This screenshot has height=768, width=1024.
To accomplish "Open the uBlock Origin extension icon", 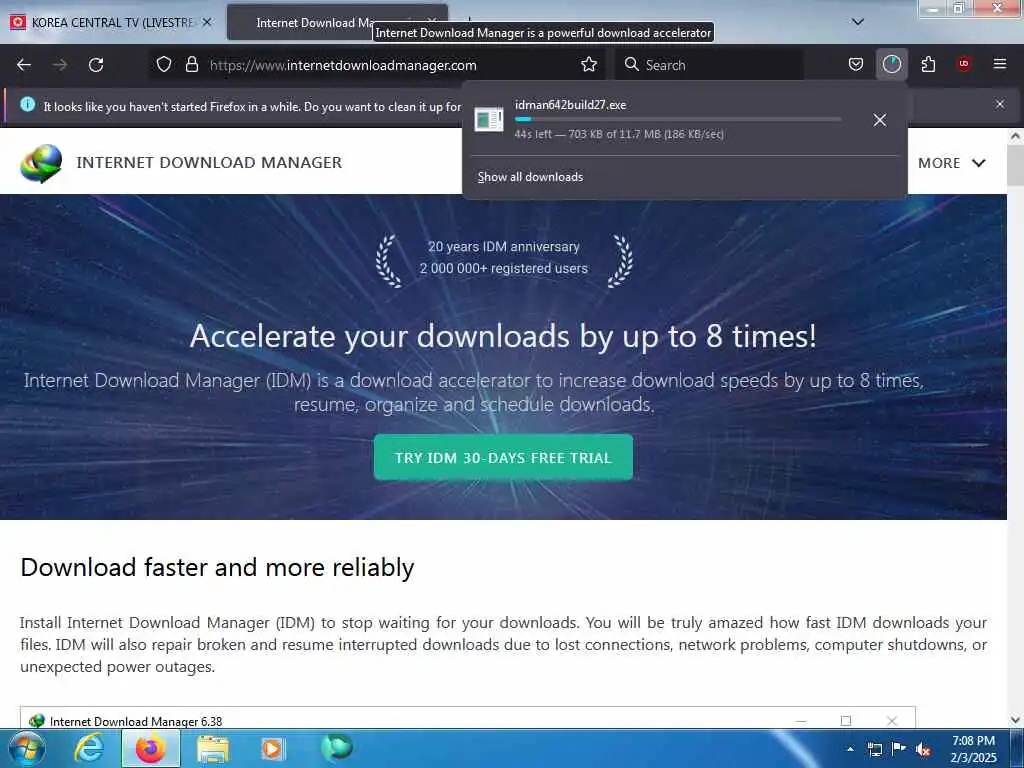I will [x=964, y=64].
